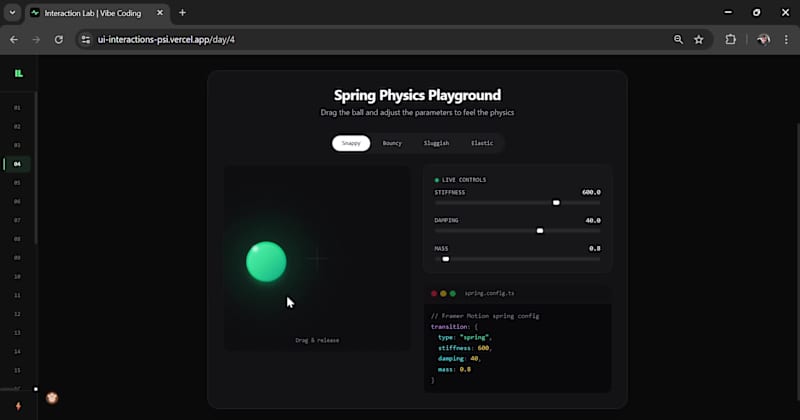Select the Bouncy preset

(x=392, y=143)
